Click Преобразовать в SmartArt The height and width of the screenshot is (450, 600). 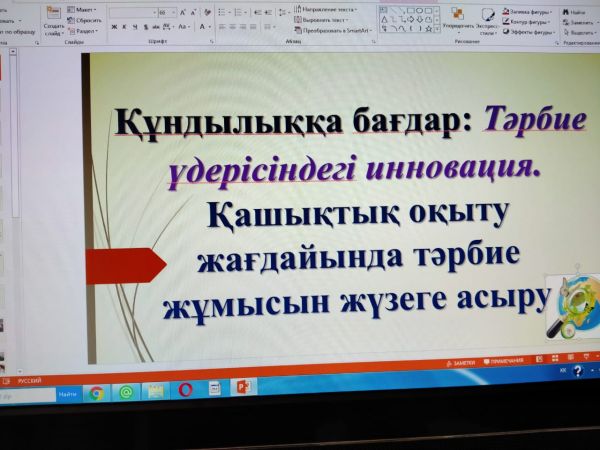click(x=333, y=30)
